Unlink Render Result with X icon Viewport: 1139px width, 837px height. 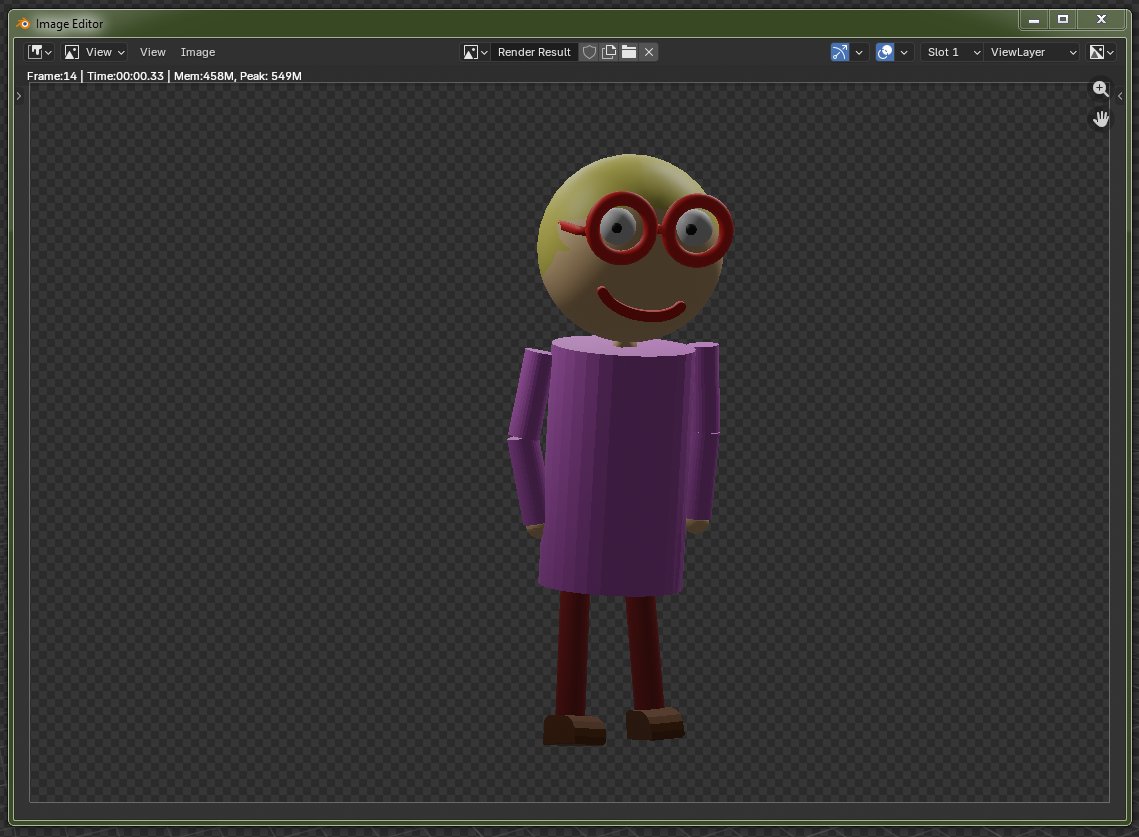tap(649, 52)
